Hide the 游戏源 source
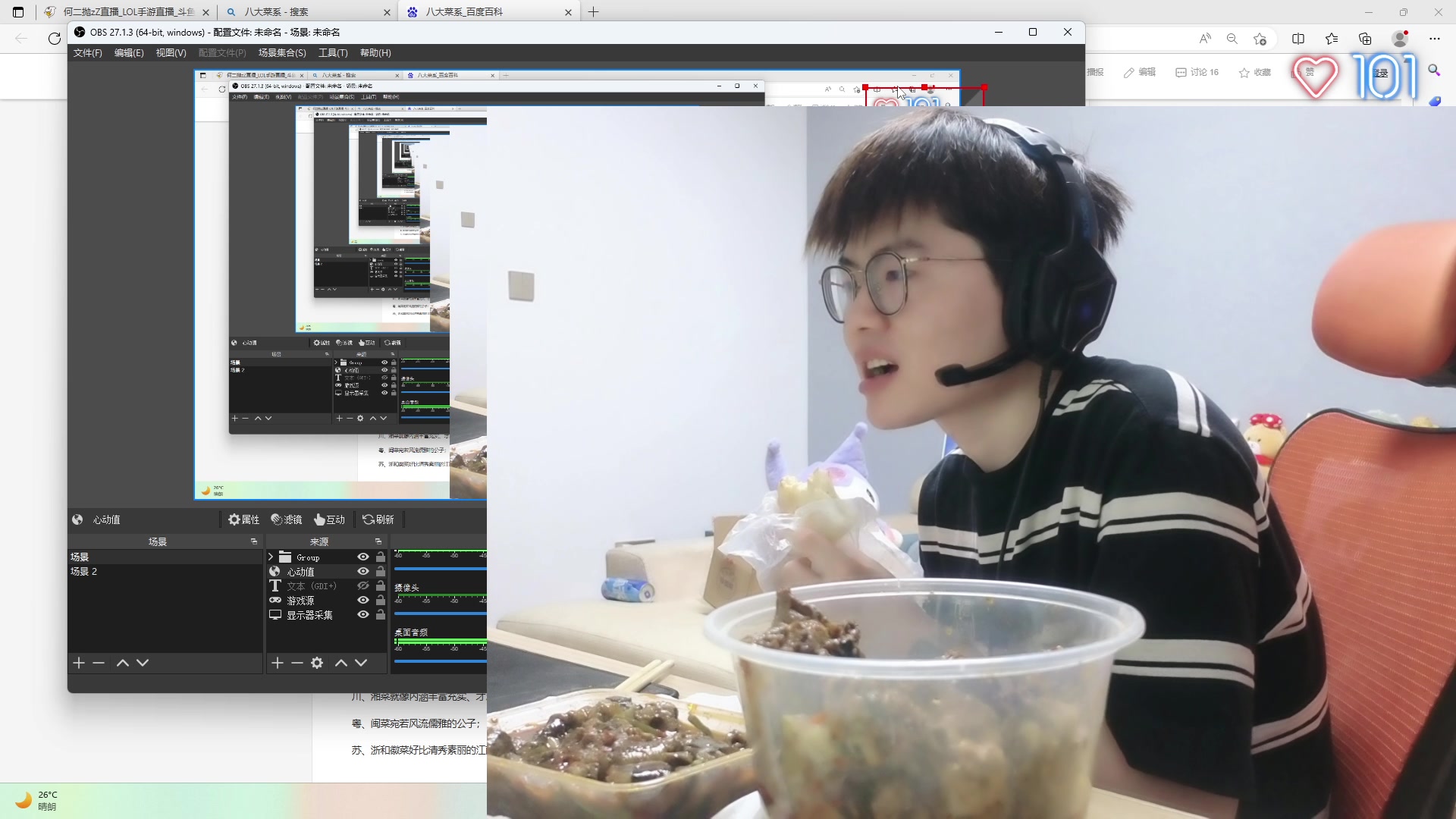 [x=362, y=600]
